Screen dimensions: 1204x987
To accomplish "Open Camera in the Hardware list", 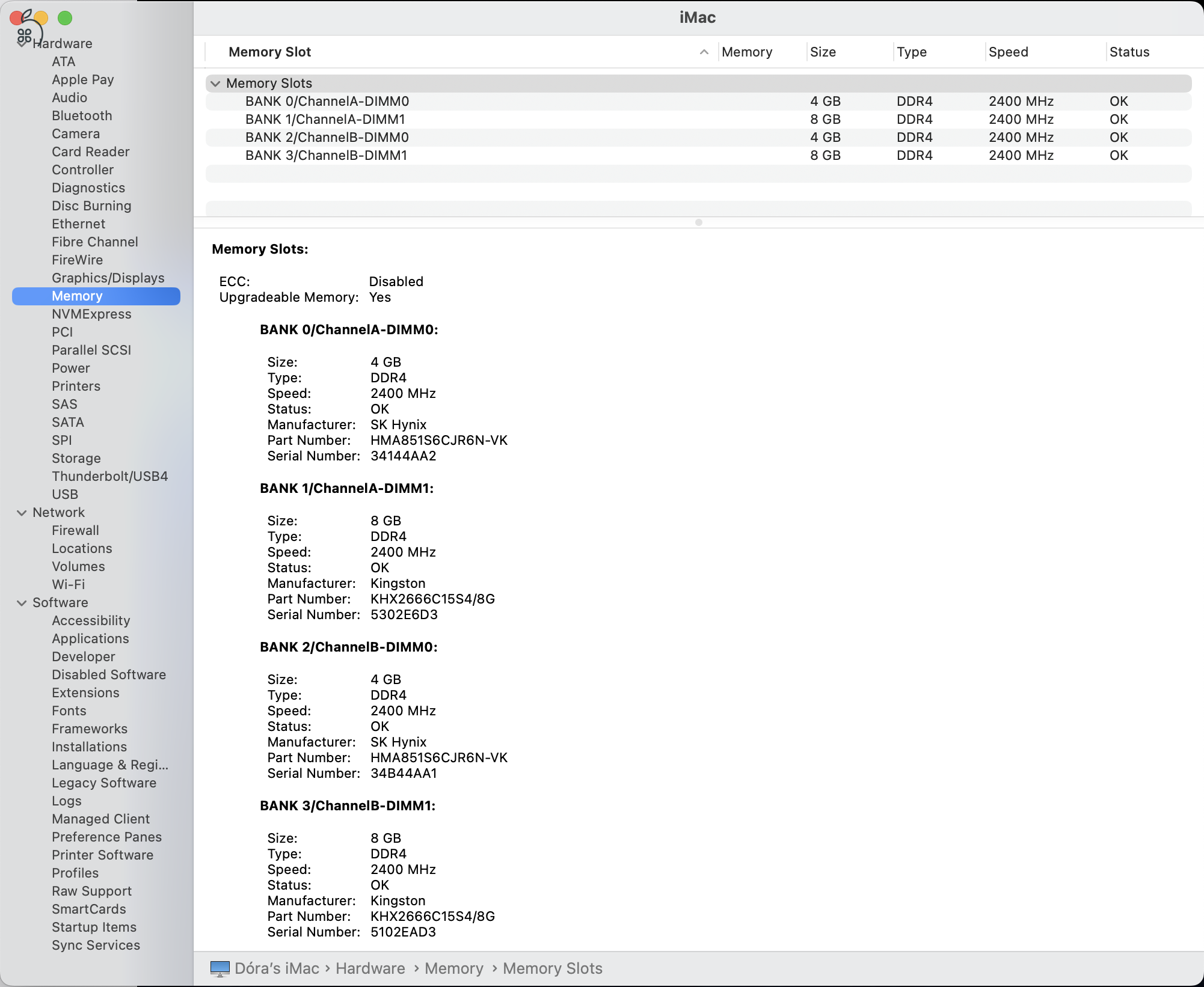I will click(76, 134).
